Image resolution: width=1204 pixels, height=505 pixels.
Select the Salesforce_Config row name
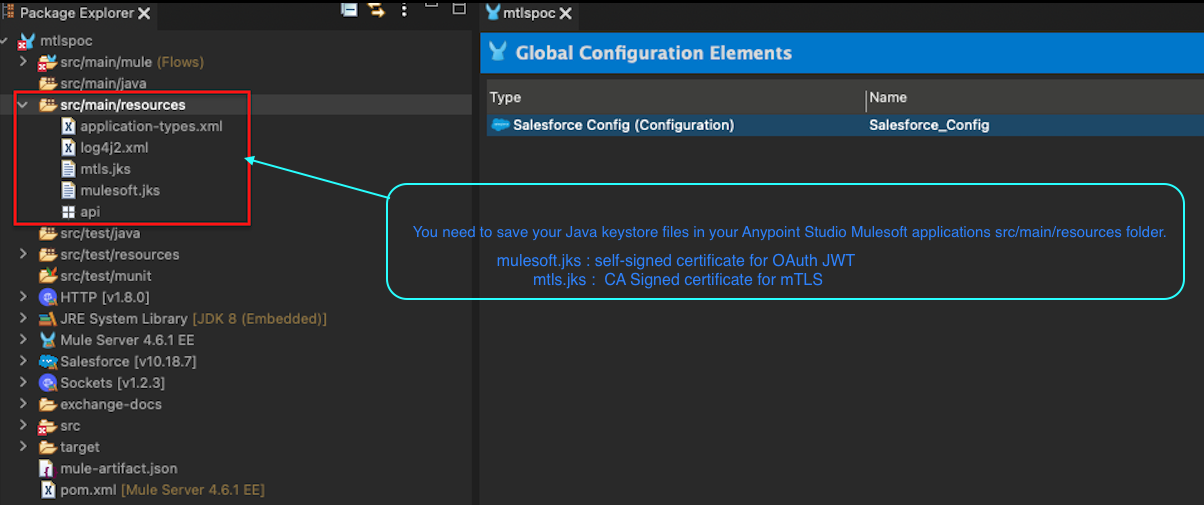pos(929,125)
